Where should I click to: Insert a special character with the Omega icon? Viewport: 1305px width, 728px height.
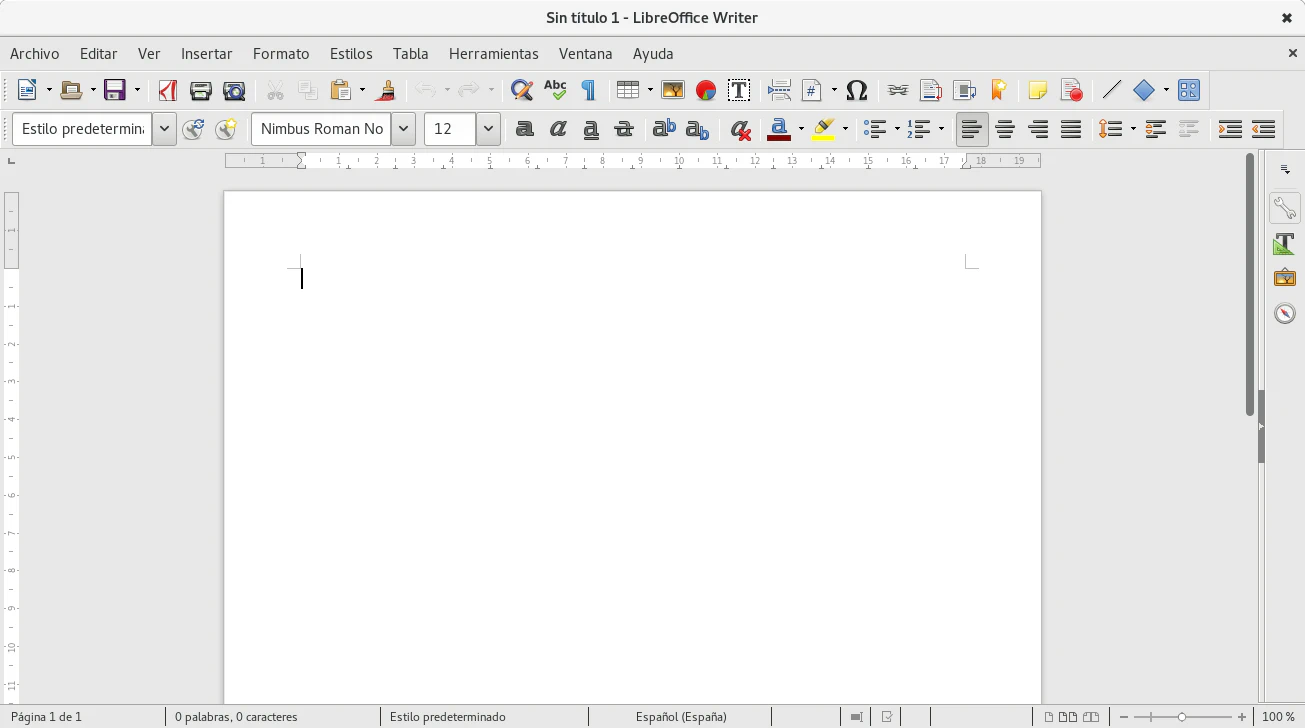pyautogui.click(x=856, y=91)
